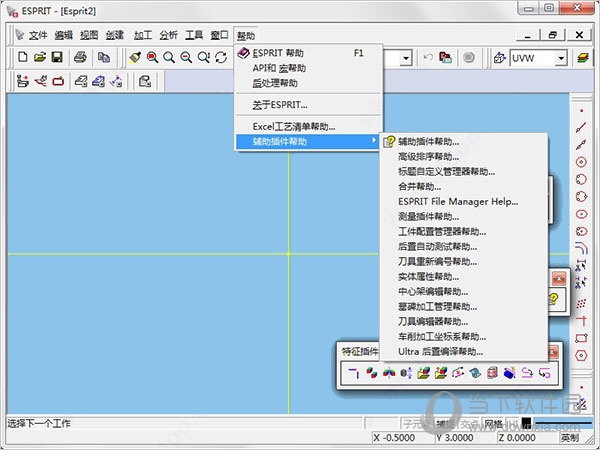This screenshot has height=450, width=600.
Task: Toggle the 英制 unit indicator in the status bar
Action: point(570,437)
